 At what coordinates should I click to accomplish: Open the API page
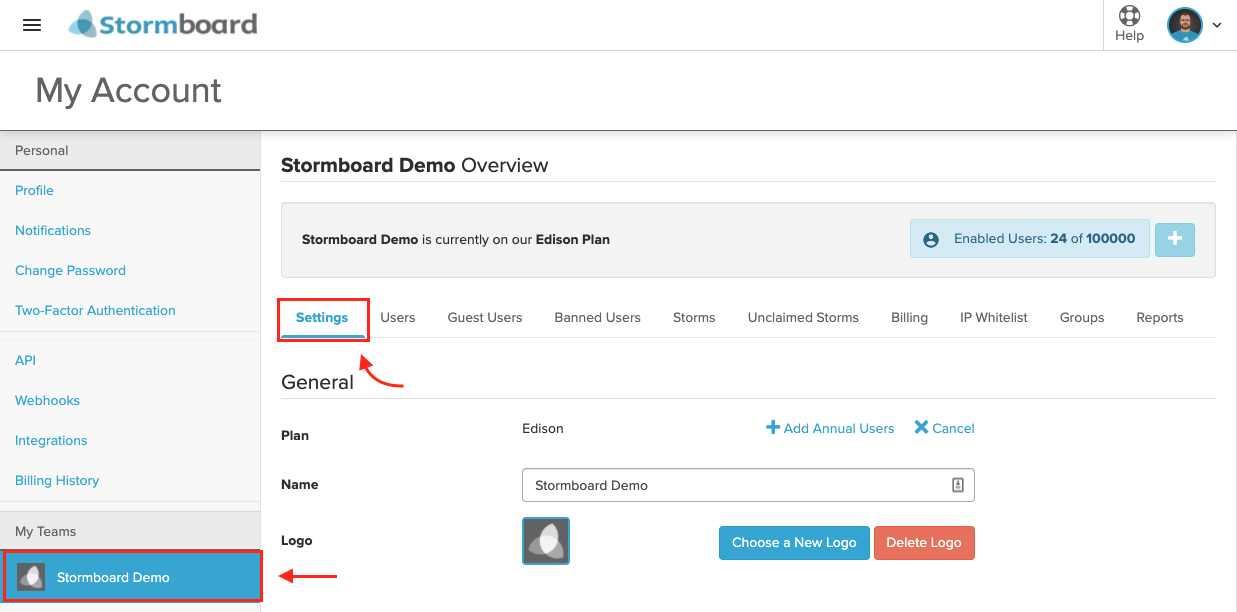(x=25, y=360)
